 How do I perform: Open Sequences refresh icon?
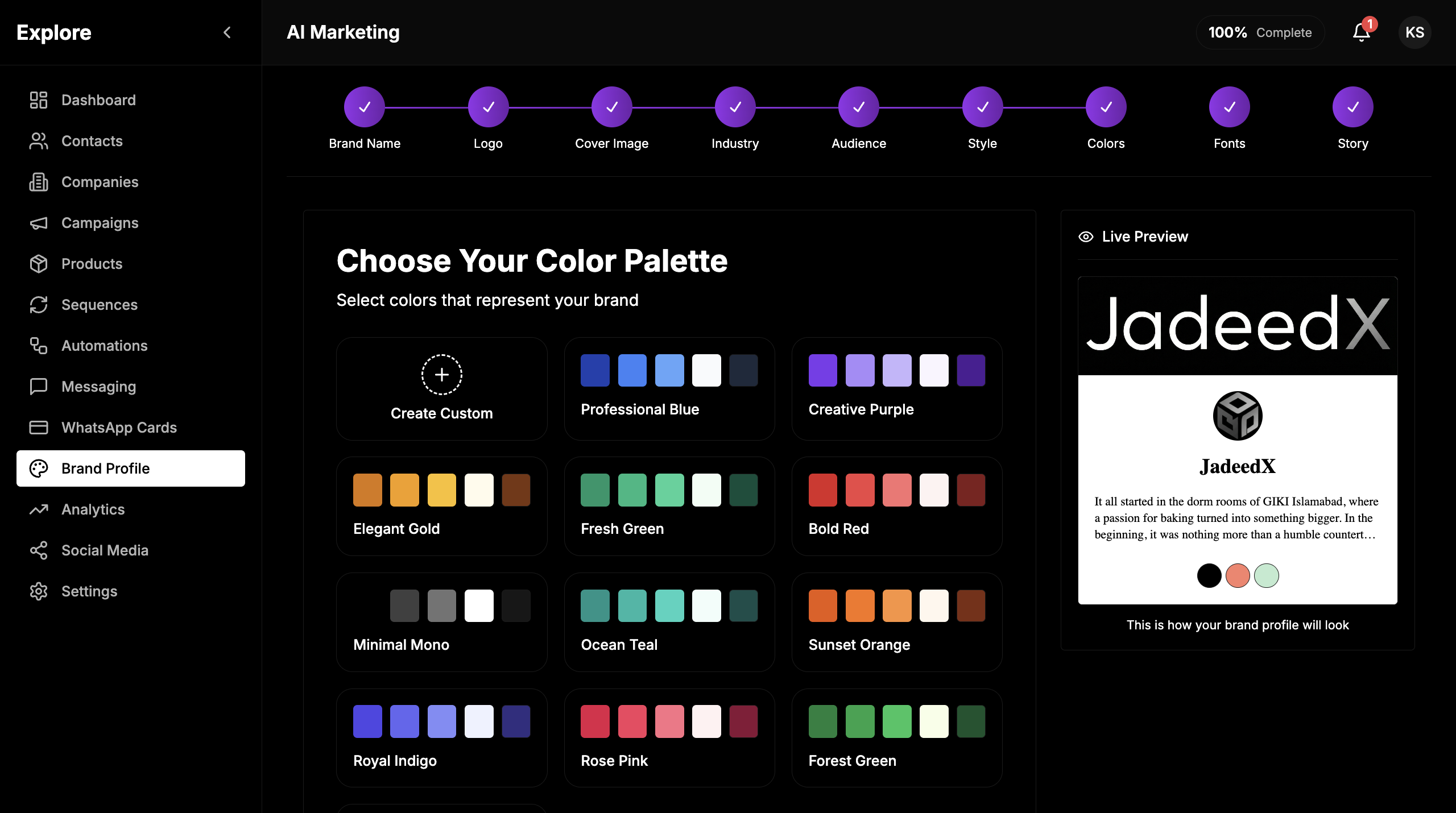pos(39,305)
